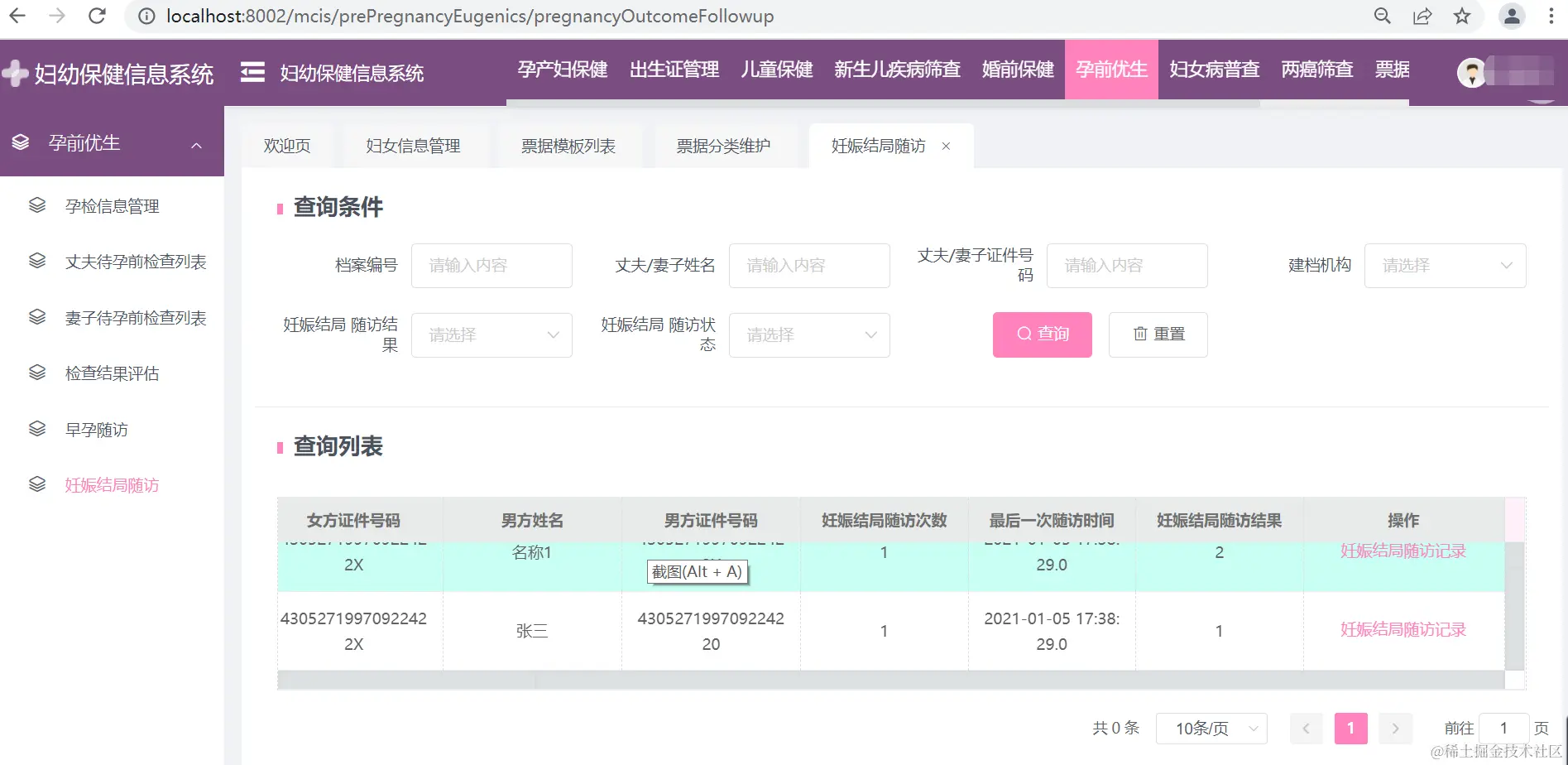The width and height of the screenshot is (1568, 765).
Task: Open 检查结果评估 in sidebar
Action: click(113, 373)
